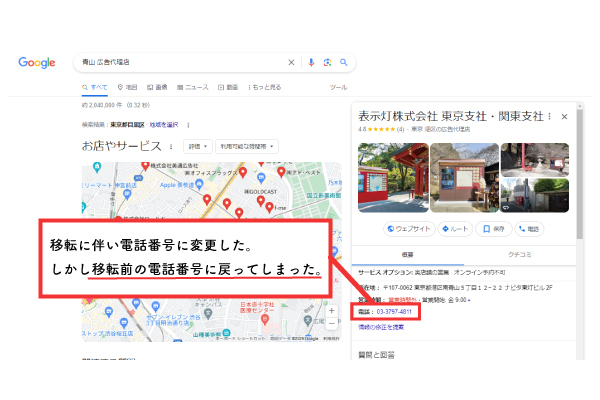
Task: Zoom in the map with plus button
Action: pos(332,311)
